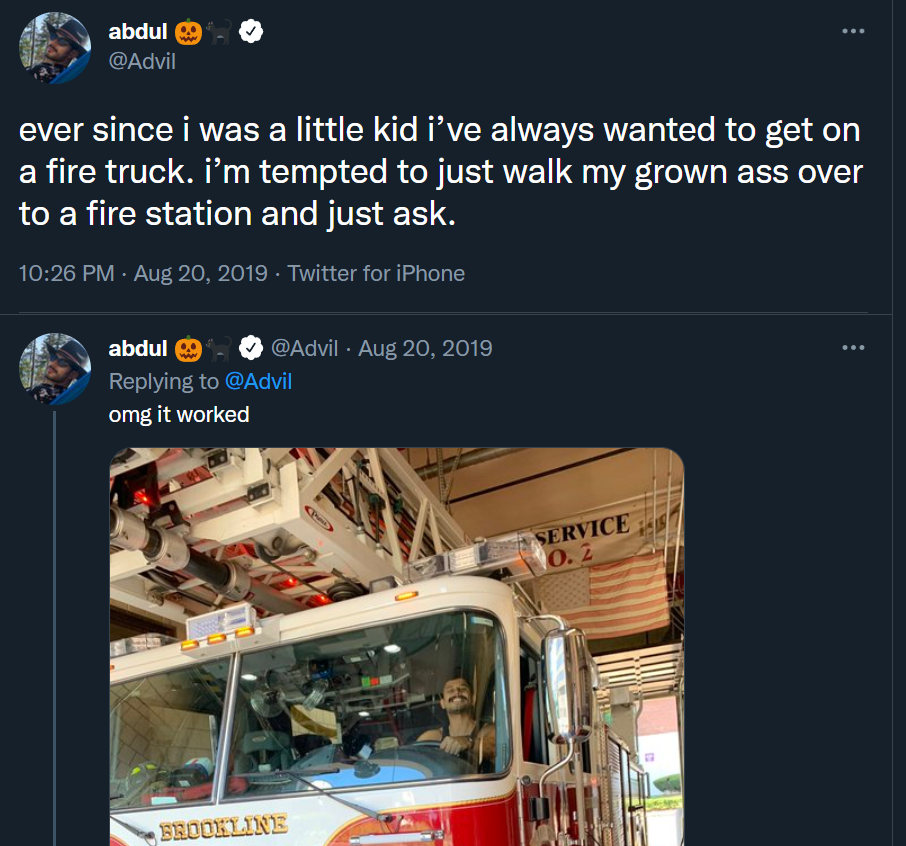Open the more options menu on the original tweet
Screen dimensions: 906x846
tap(853, 31)
